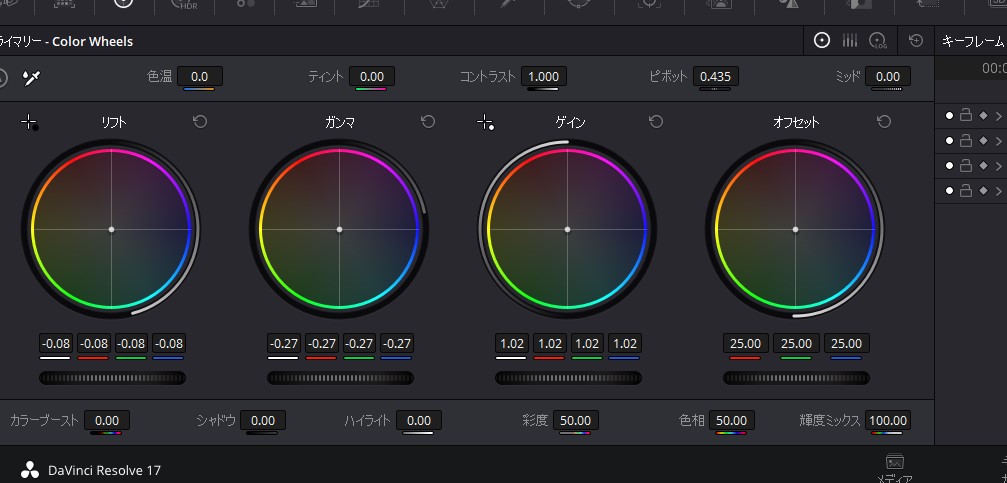
Task: Select the white balance eyedropper picker
Action: pos(31,78)
